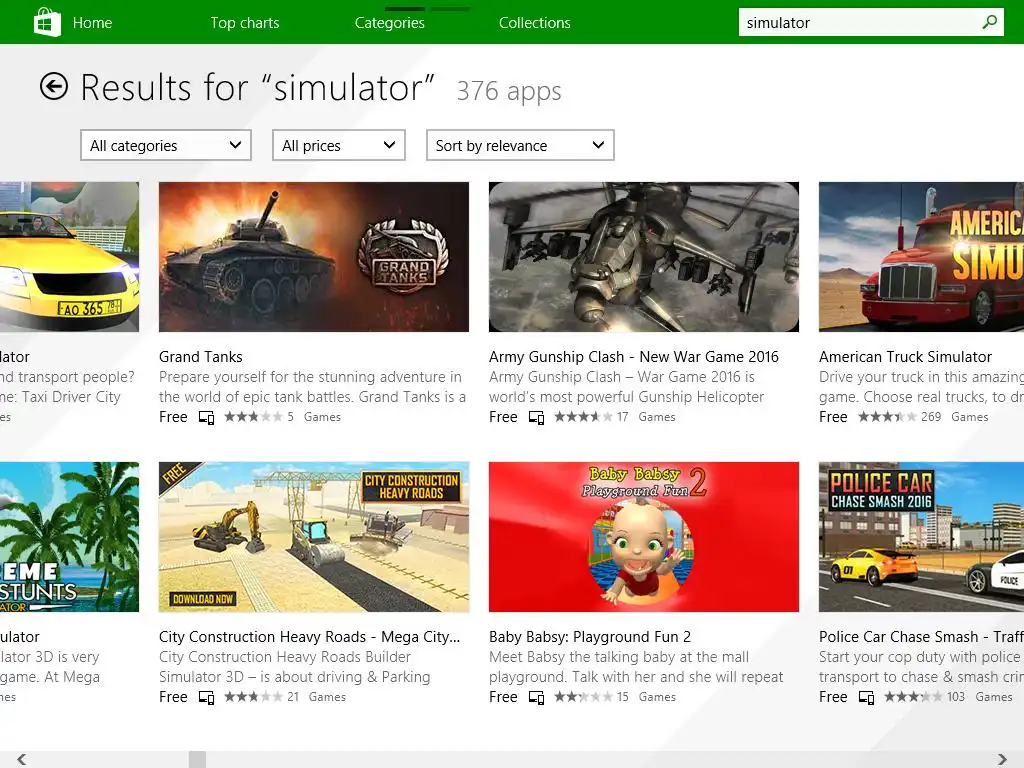Image resolution: width=1024 pixels, height=768 pixels.
Task: Click the star rating of Grand Tanks
Action: click(x=253, y=417)
